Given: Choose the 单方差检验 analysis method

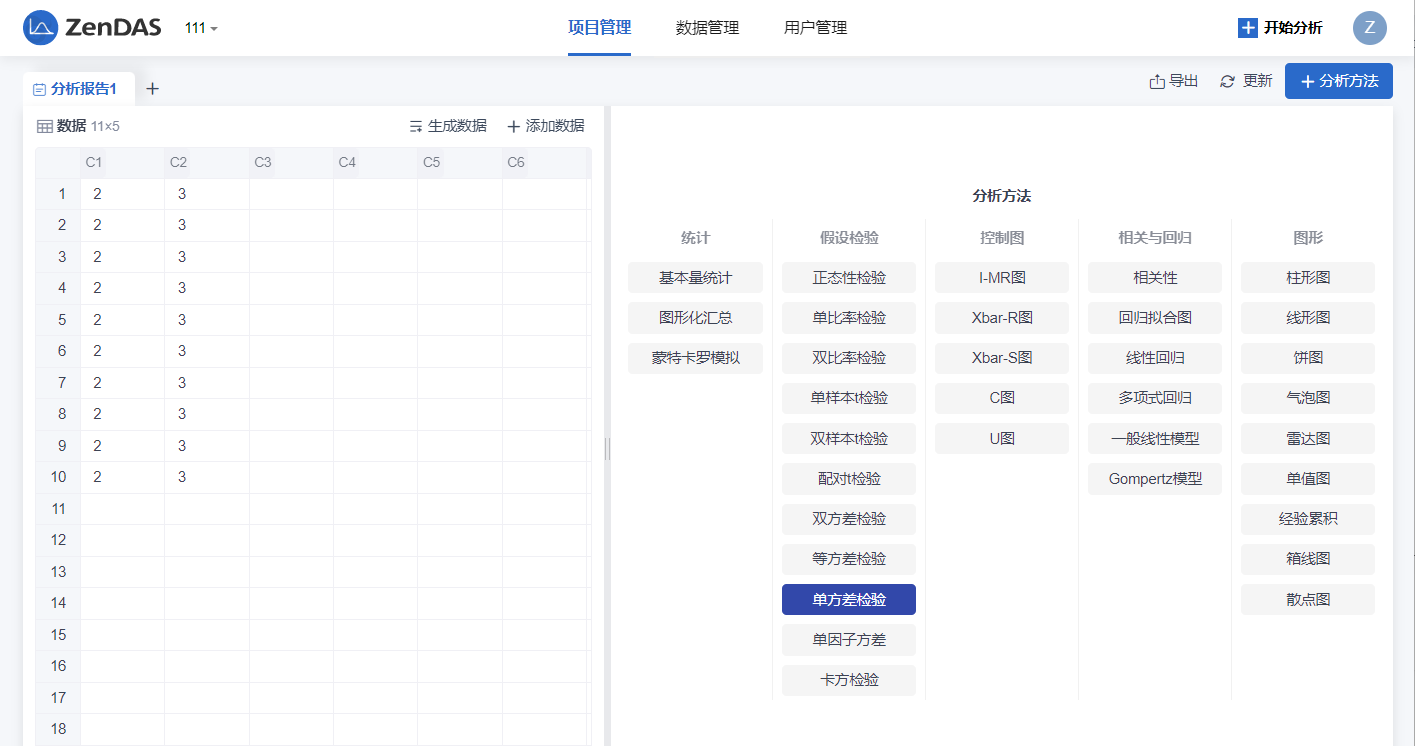Looking at the screenshot, I should point(848,600).
